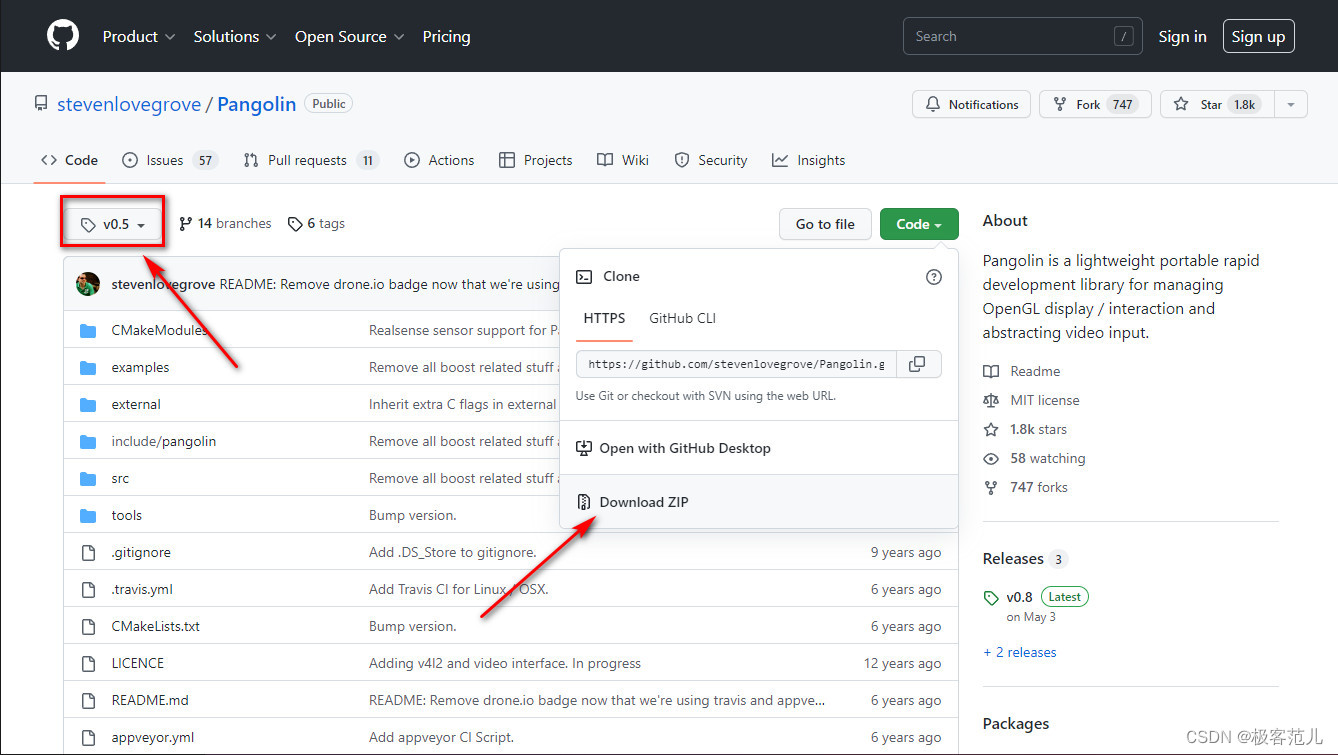
Task: Click the LICENCE file icon
Action: [x=88, y=664]
